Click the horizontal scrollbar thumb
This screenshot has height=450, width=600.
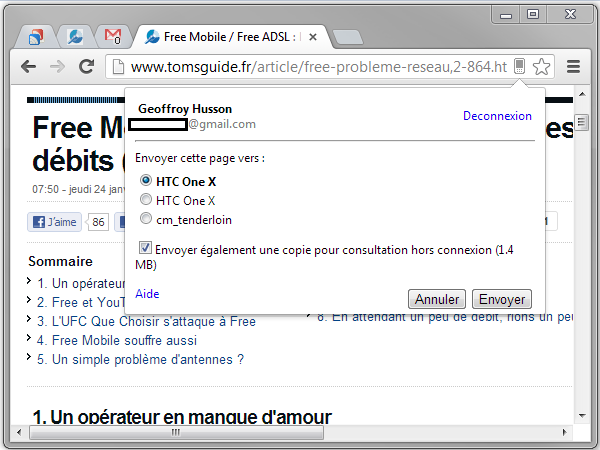(176, 433)
